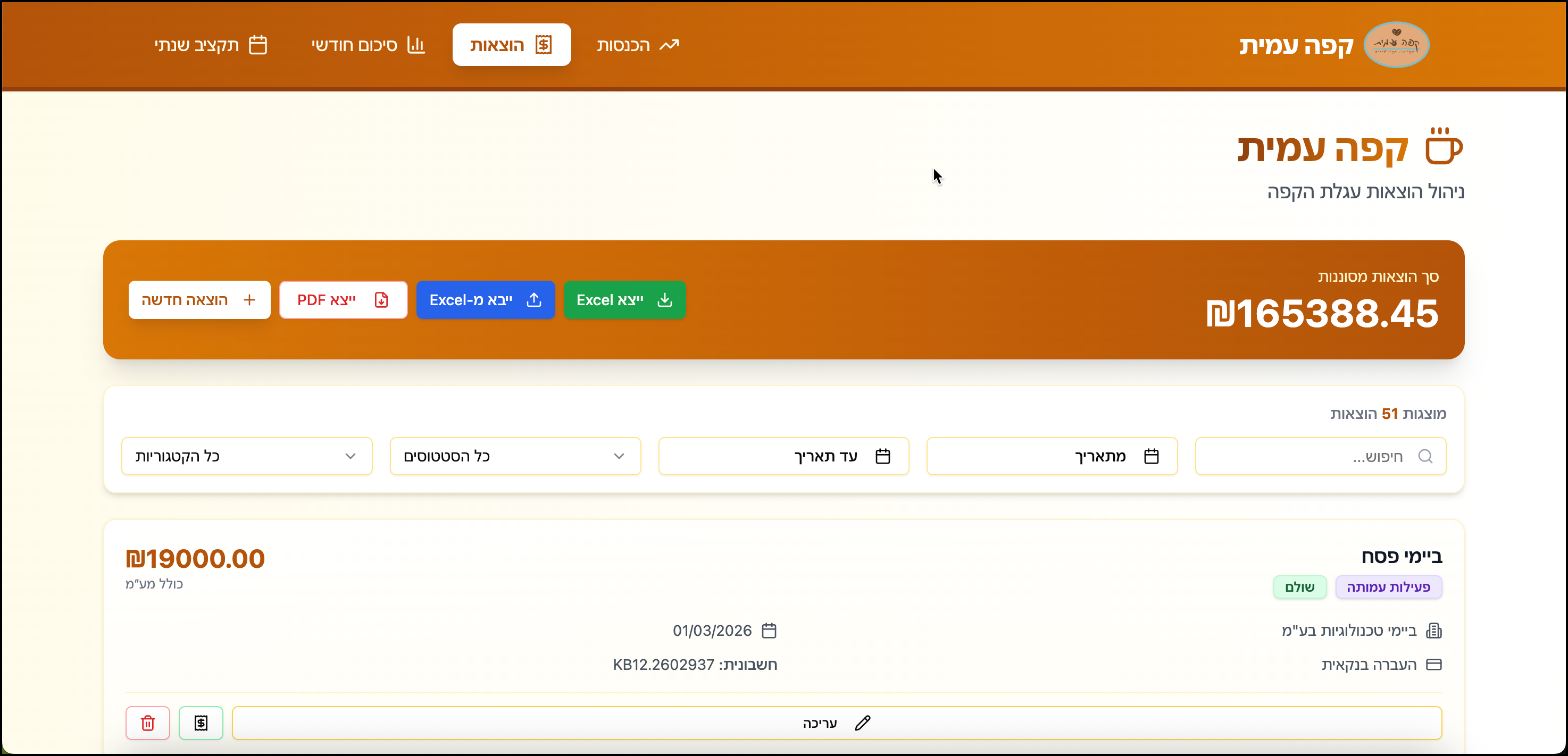Click subtitle ניהול הוצאות עגלת הקפה
This screenshot has height=756, width=1568.
1365,191
